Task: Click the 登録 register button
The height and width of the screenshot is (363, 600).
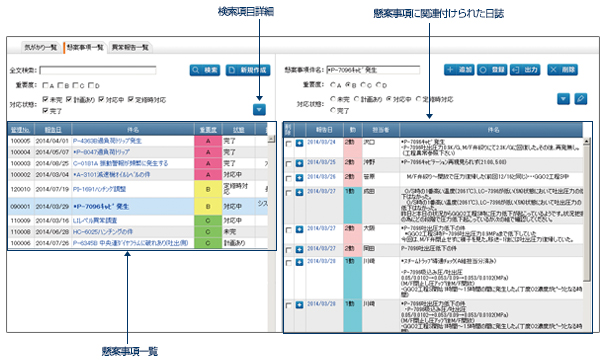Action: (492, 70)
